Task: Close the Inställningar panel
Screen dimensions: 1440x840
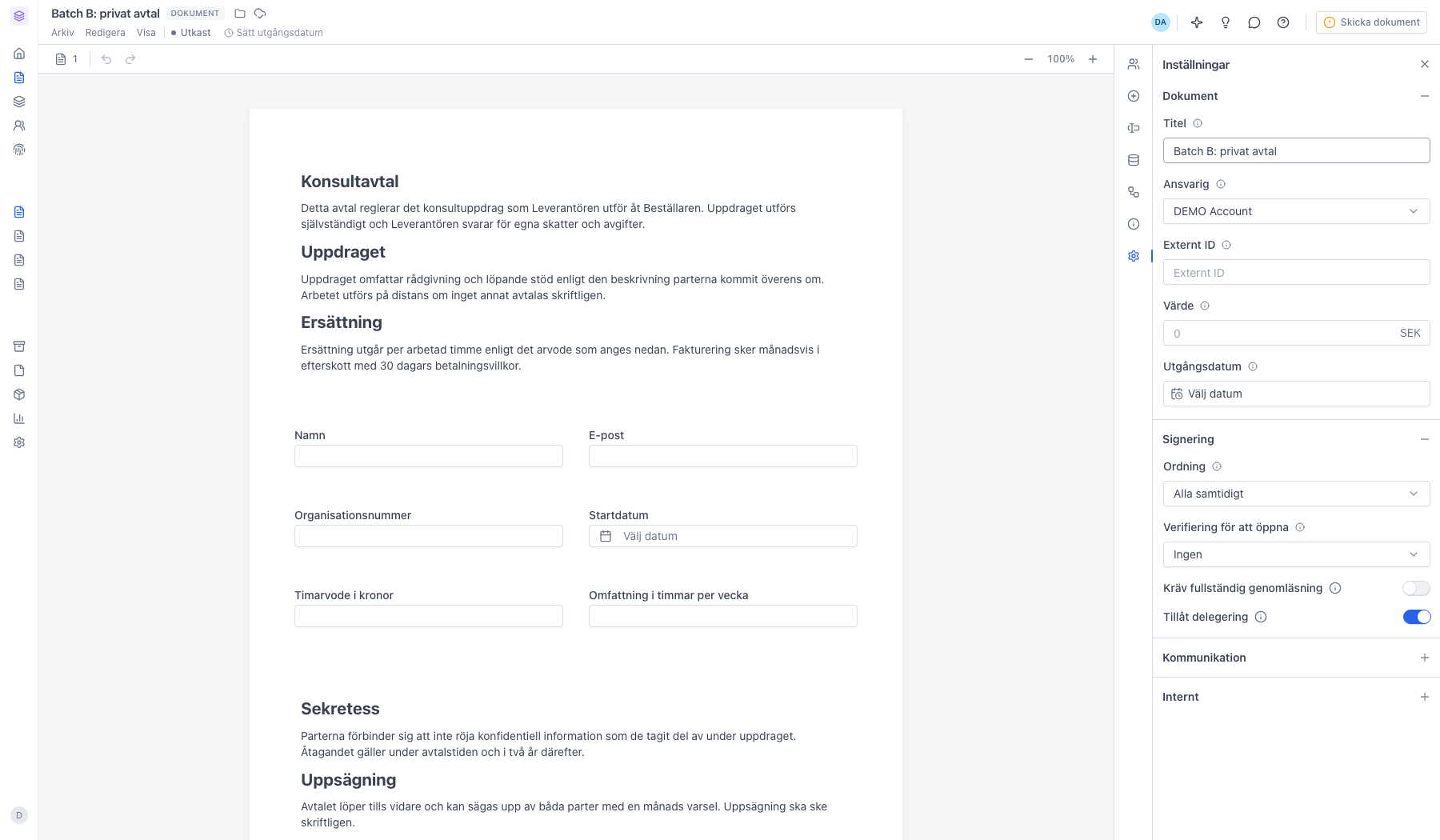Action: tap(1425, 64)
